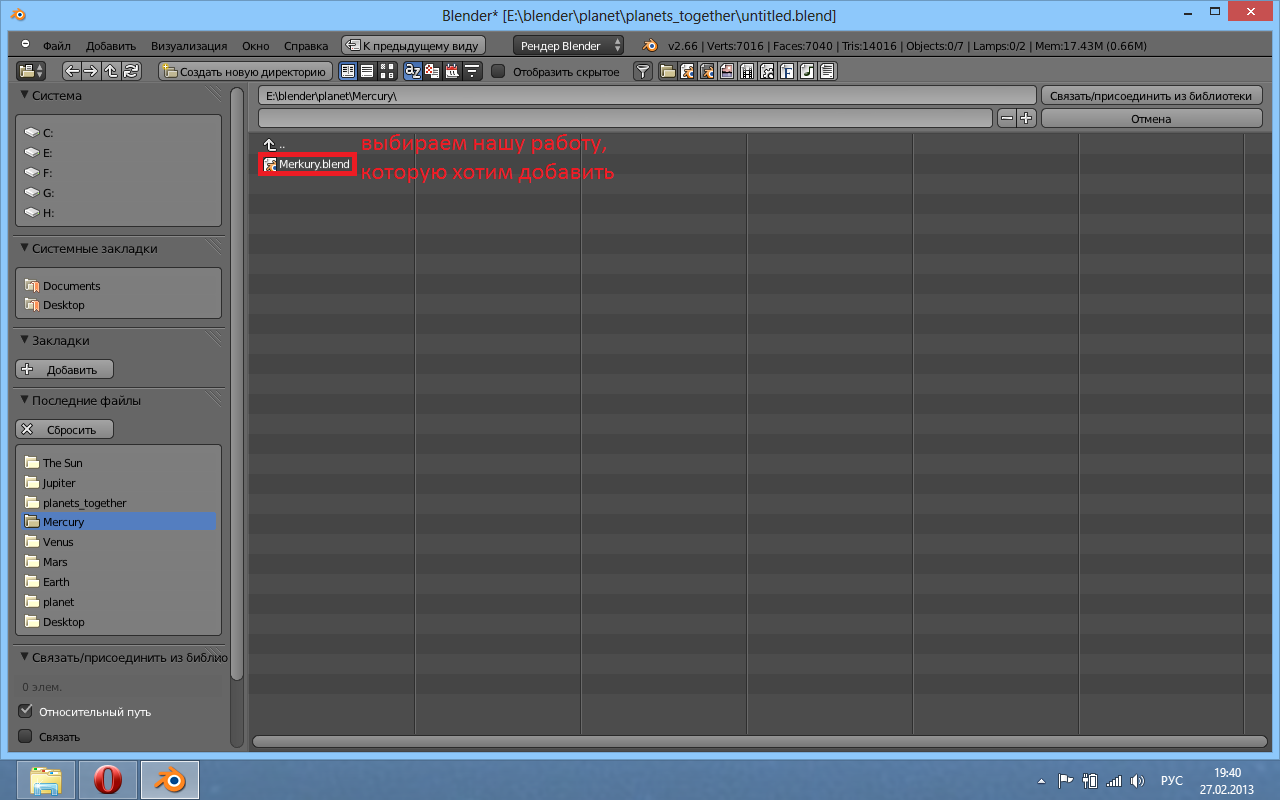
Task: Clear recent files with Сбросить
Action: point(64,429)
